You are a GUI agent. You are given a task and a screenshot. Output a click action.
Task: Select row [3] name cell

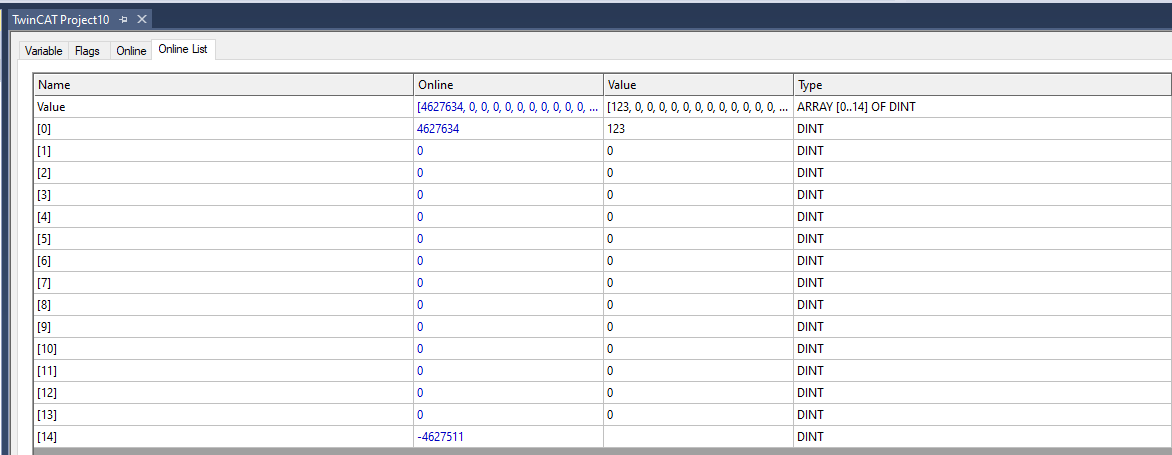[x=223, y=195]
